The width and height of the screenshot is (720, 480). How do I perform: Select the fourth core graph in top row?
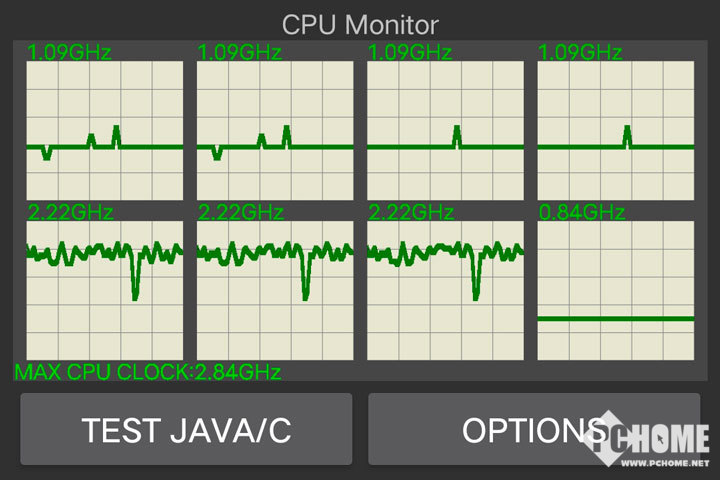[616, 130]
